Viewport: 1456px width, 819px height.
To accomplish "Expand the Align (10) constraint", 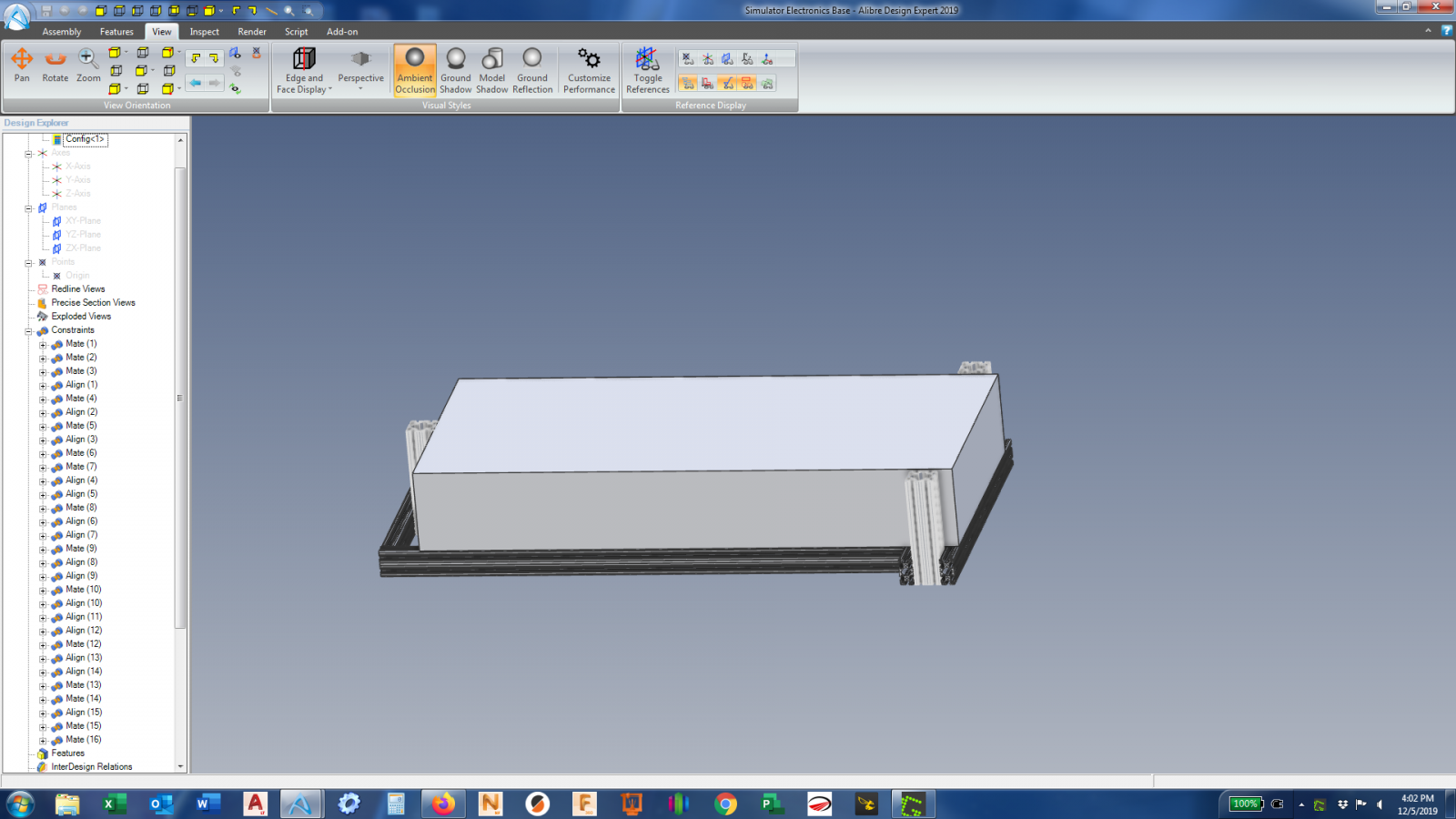I will point(43,604).
